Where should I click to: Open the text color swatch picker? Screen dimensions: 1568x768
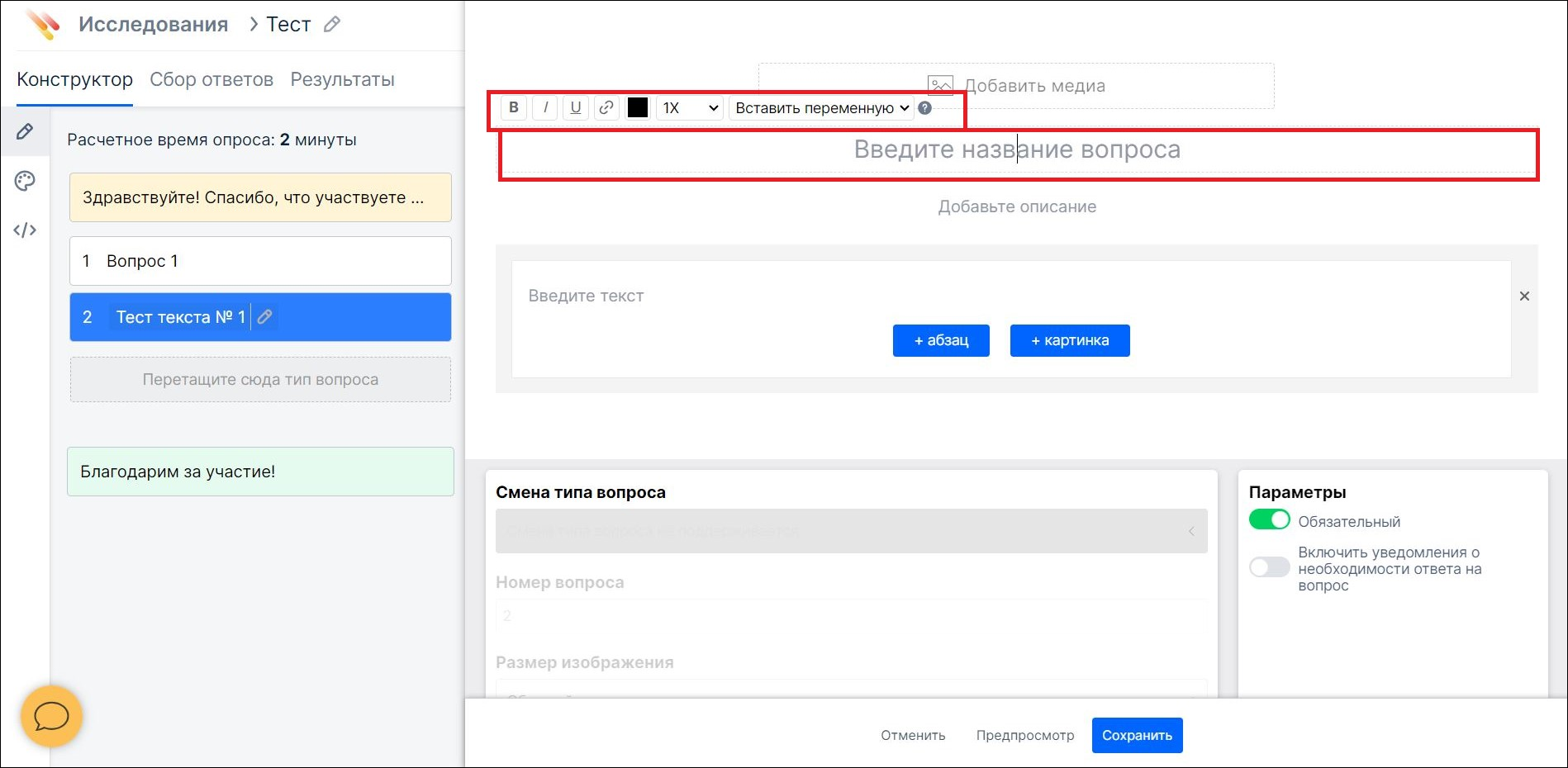coord(637,107)
